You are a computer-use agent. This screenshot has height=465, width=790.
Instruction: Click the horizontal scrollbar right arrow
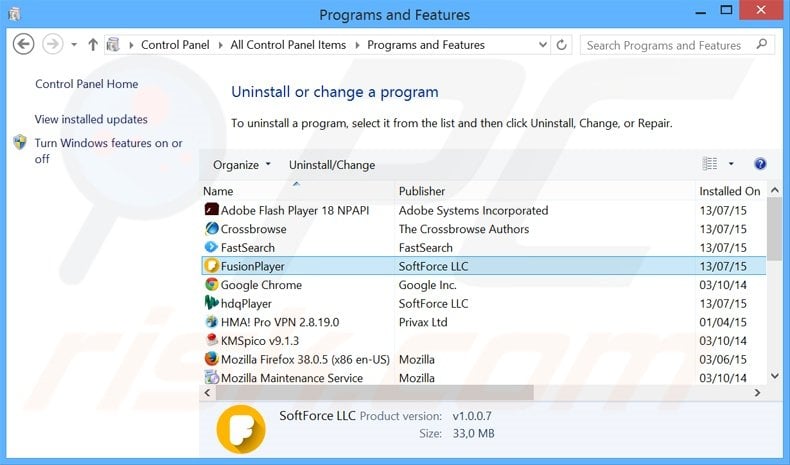point(757,392)
